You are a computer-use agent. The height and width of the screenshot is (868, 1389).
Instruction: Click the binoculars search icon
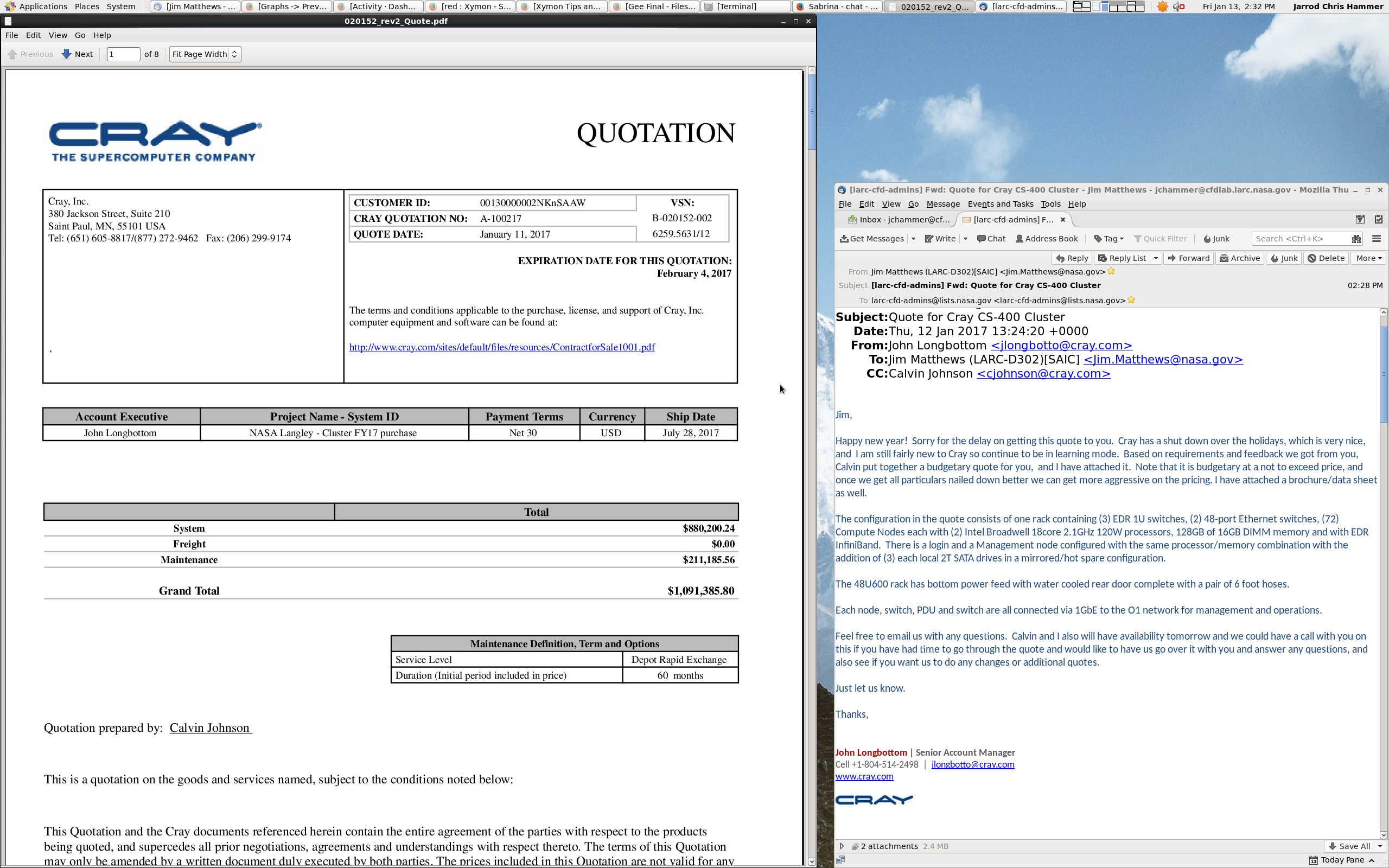click(1356, 239)
